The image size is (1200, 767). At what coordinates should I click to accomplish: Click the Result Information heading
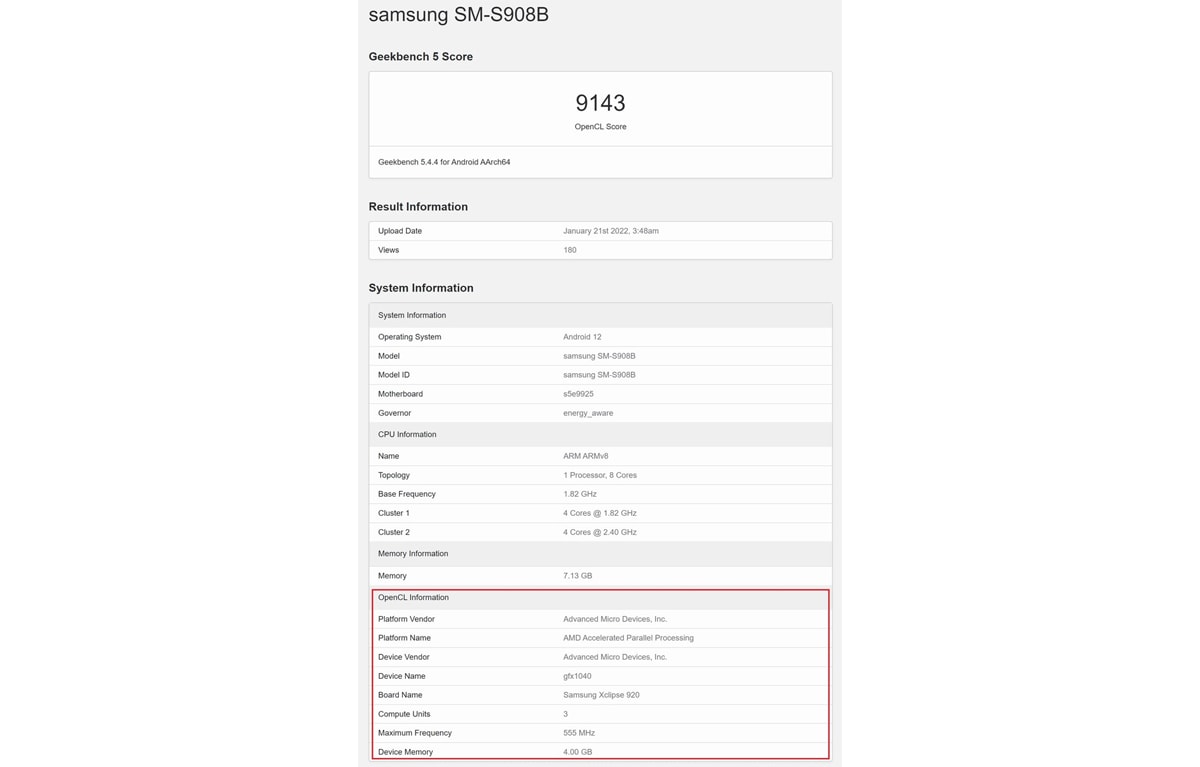point(418,207)
